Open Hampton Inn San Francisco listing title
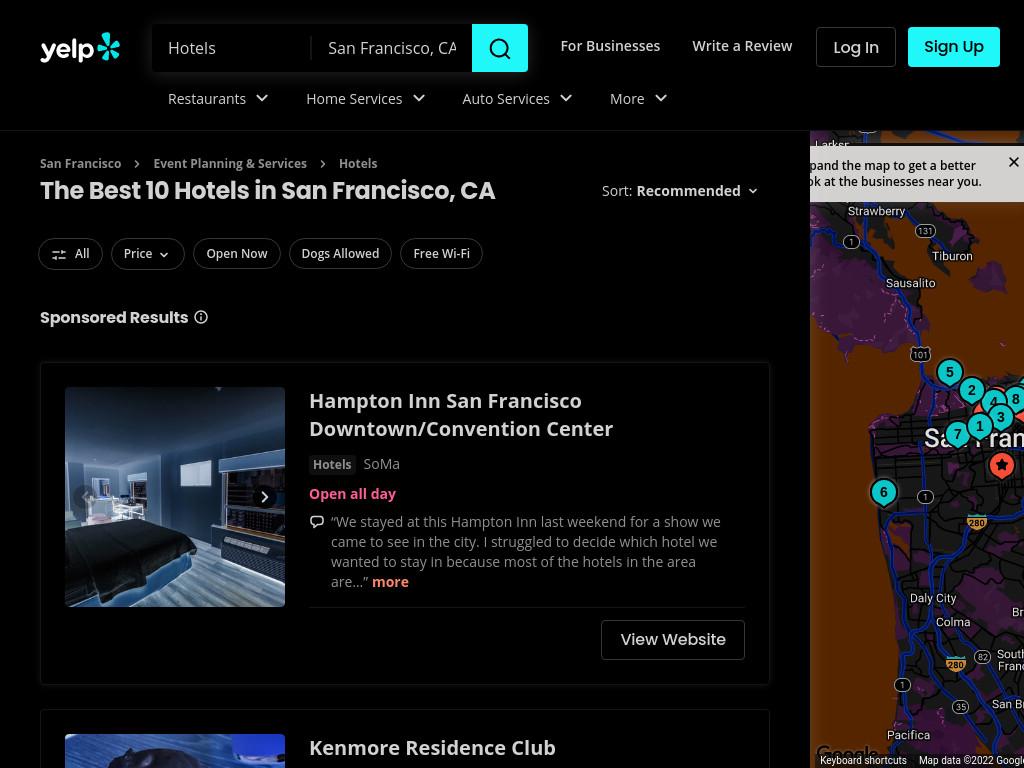Viewport: 1024px width, 768px height. coord(461,415)
